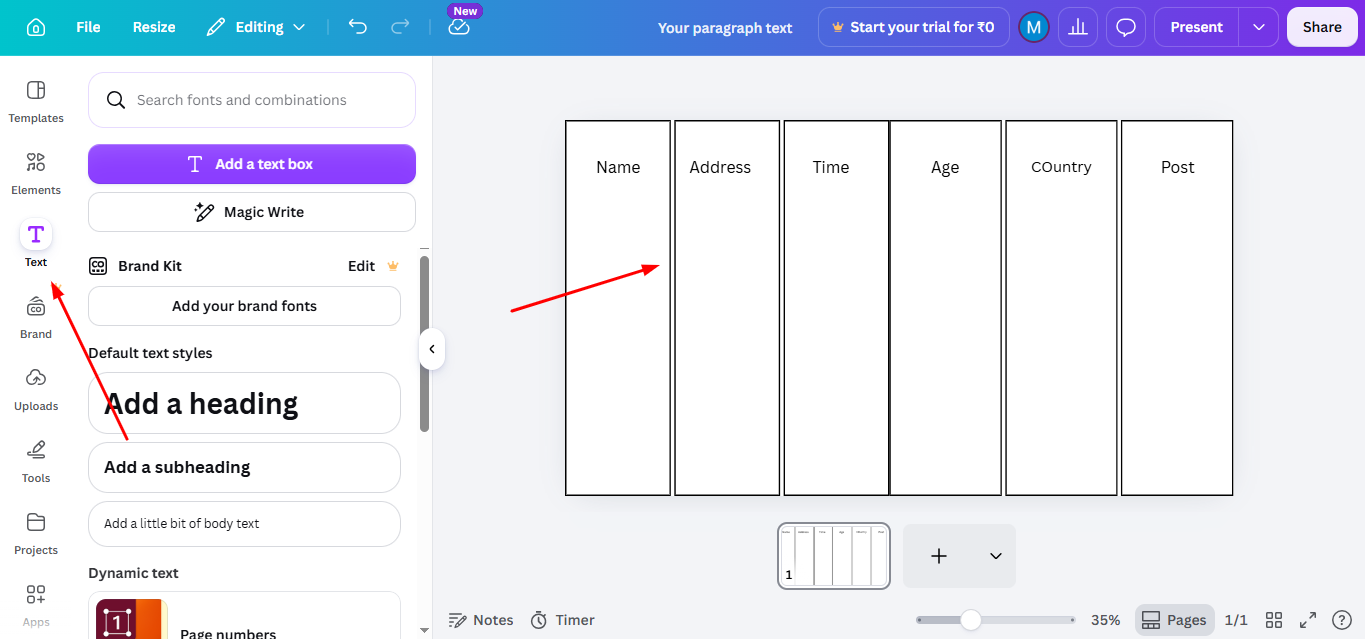Expand the add page options chevron

(x=996, y=556)
